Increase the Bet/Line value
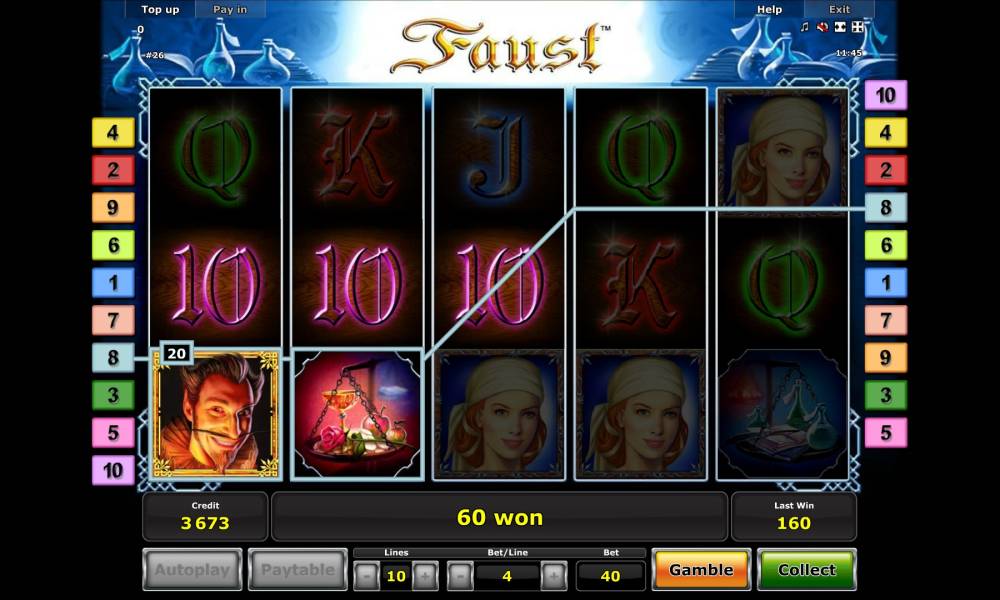Image resolution: width=1000 pixels, height=600 pixels. 554,576
